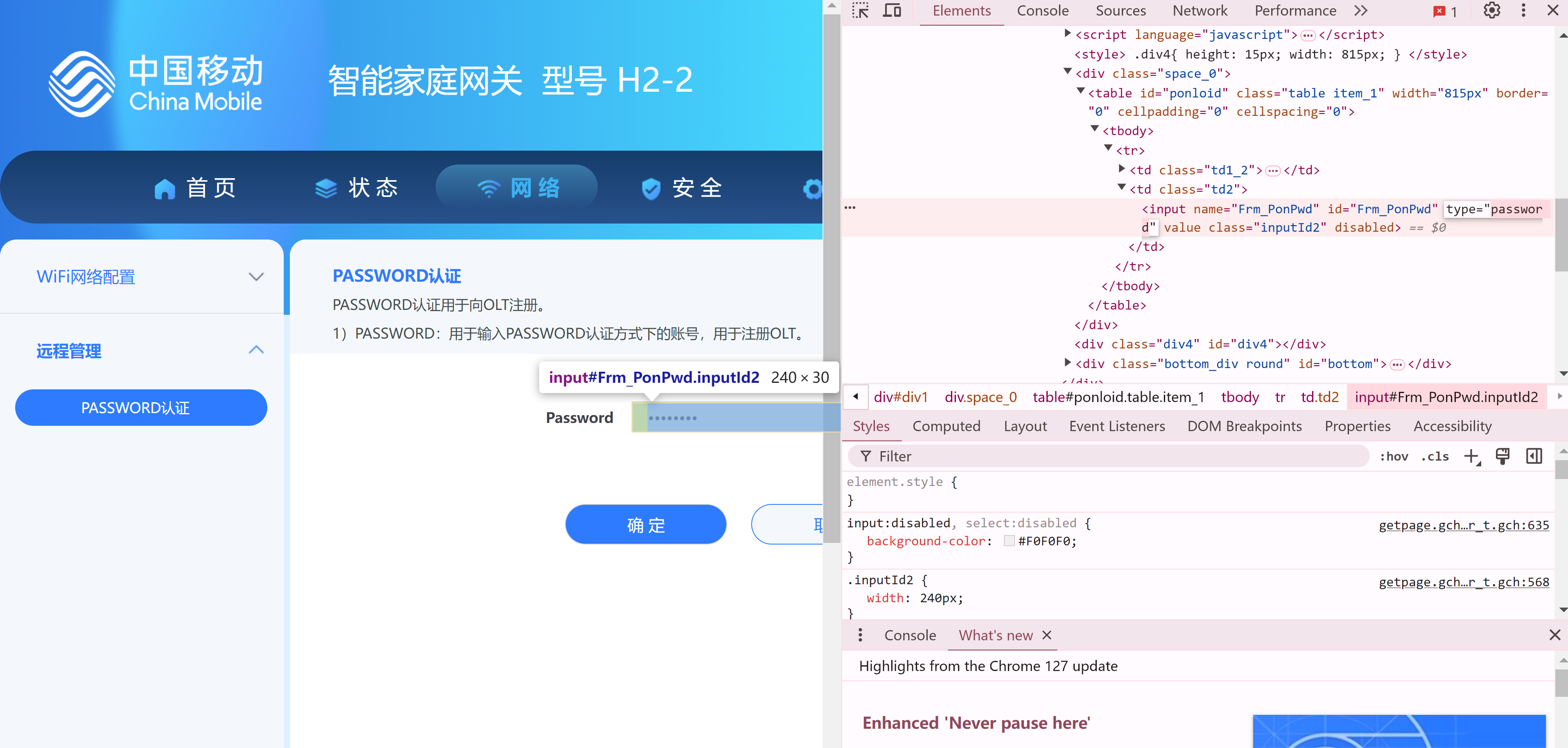Expand the WiFi网络配置 sidebar section
Image resolution: width=1568 pixels, height=748 pixels.
click(x=256, y=277)
